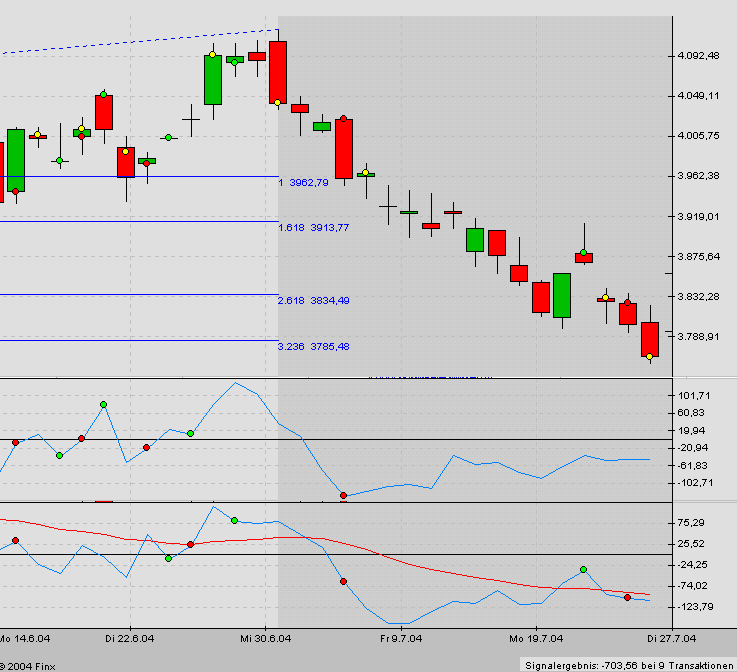737x672 pixels.
Task: Click the date label Mo 14.6.04
Action: [x=24, y=639]
